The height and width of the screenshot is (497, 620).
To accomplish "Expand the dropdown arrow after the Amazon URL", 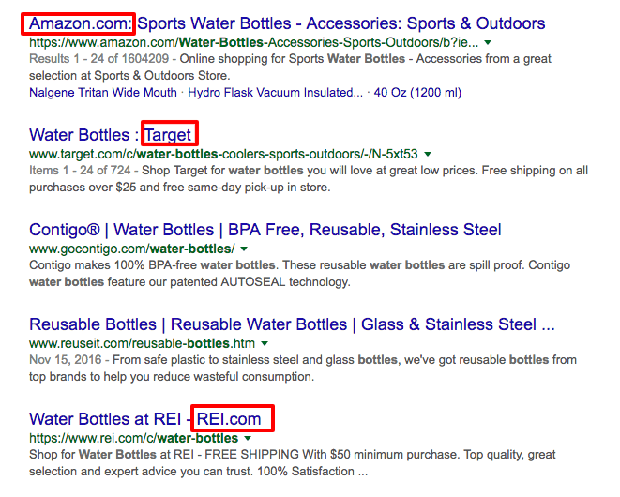I will 488,42.
